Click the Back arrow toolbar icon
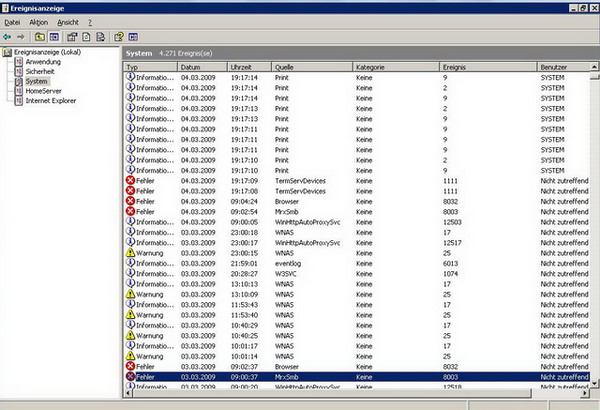Viewport: 600px width, 410px height. pos(9,35)
